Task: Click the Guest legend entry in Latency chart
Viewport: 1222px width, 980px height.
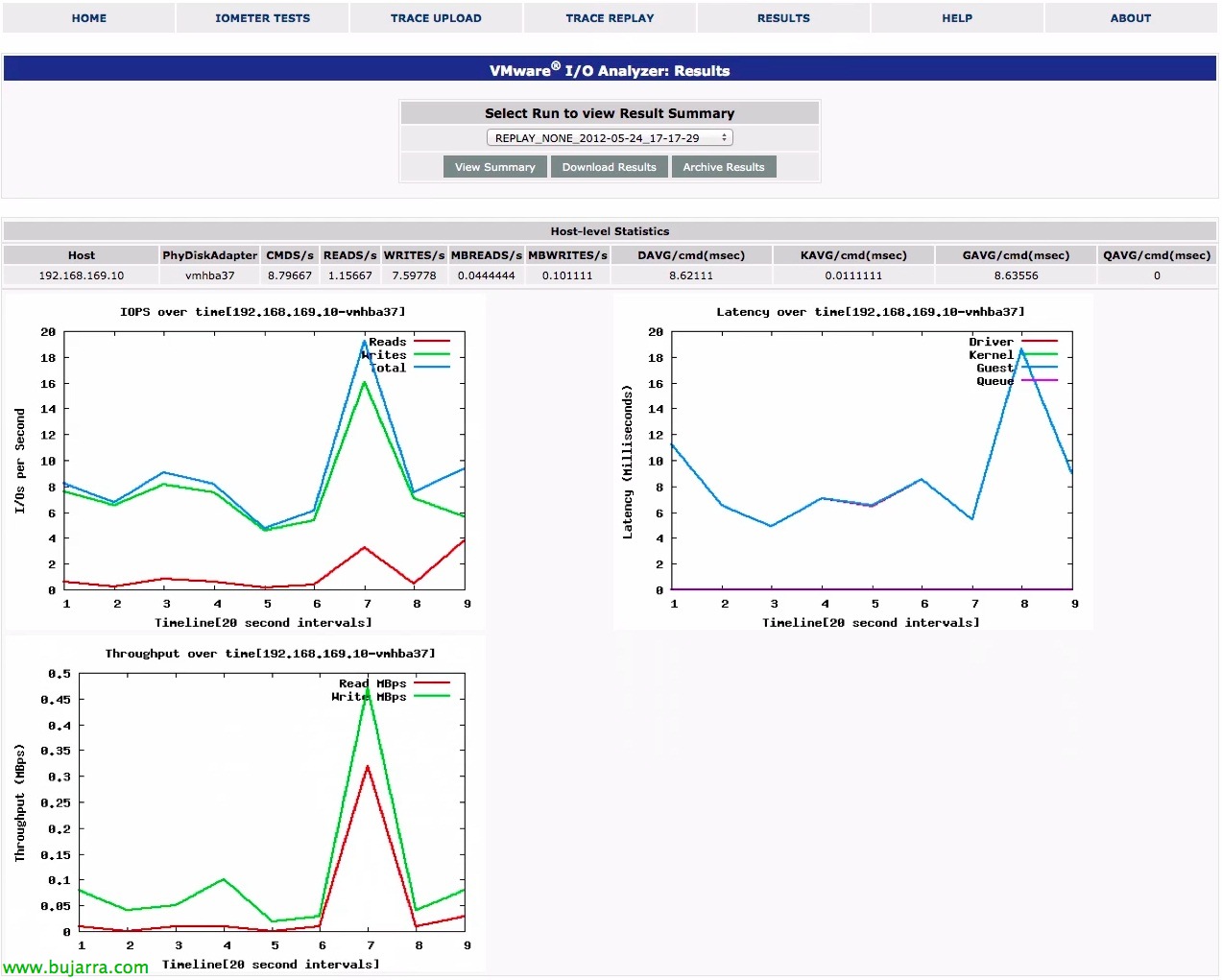Action: [x=1017, y=368]
